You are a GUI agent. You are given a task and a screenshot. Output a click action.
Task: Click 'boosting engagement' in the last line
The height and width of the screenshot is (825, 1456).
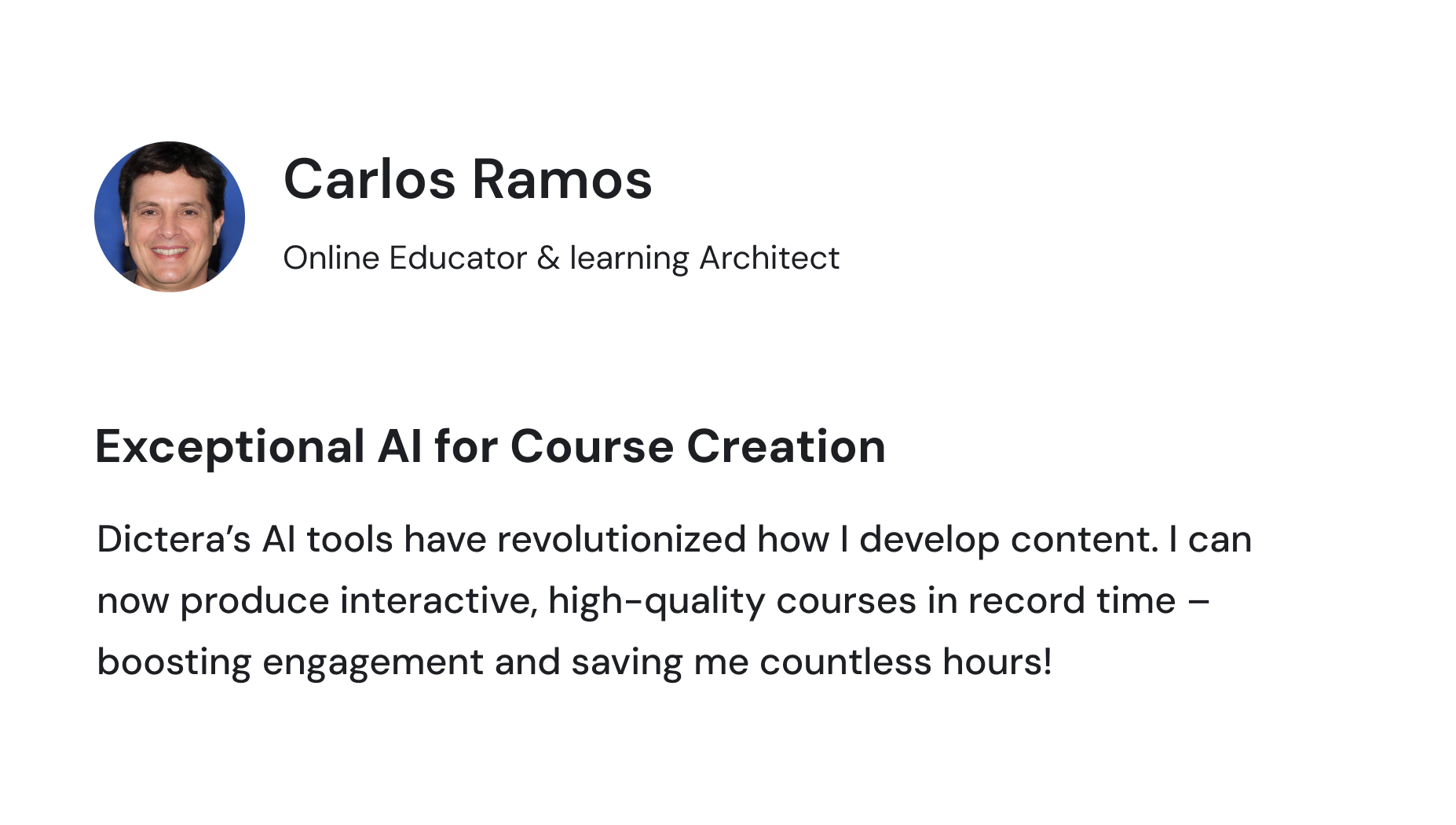pyautogui.click(x=290, y=662)
